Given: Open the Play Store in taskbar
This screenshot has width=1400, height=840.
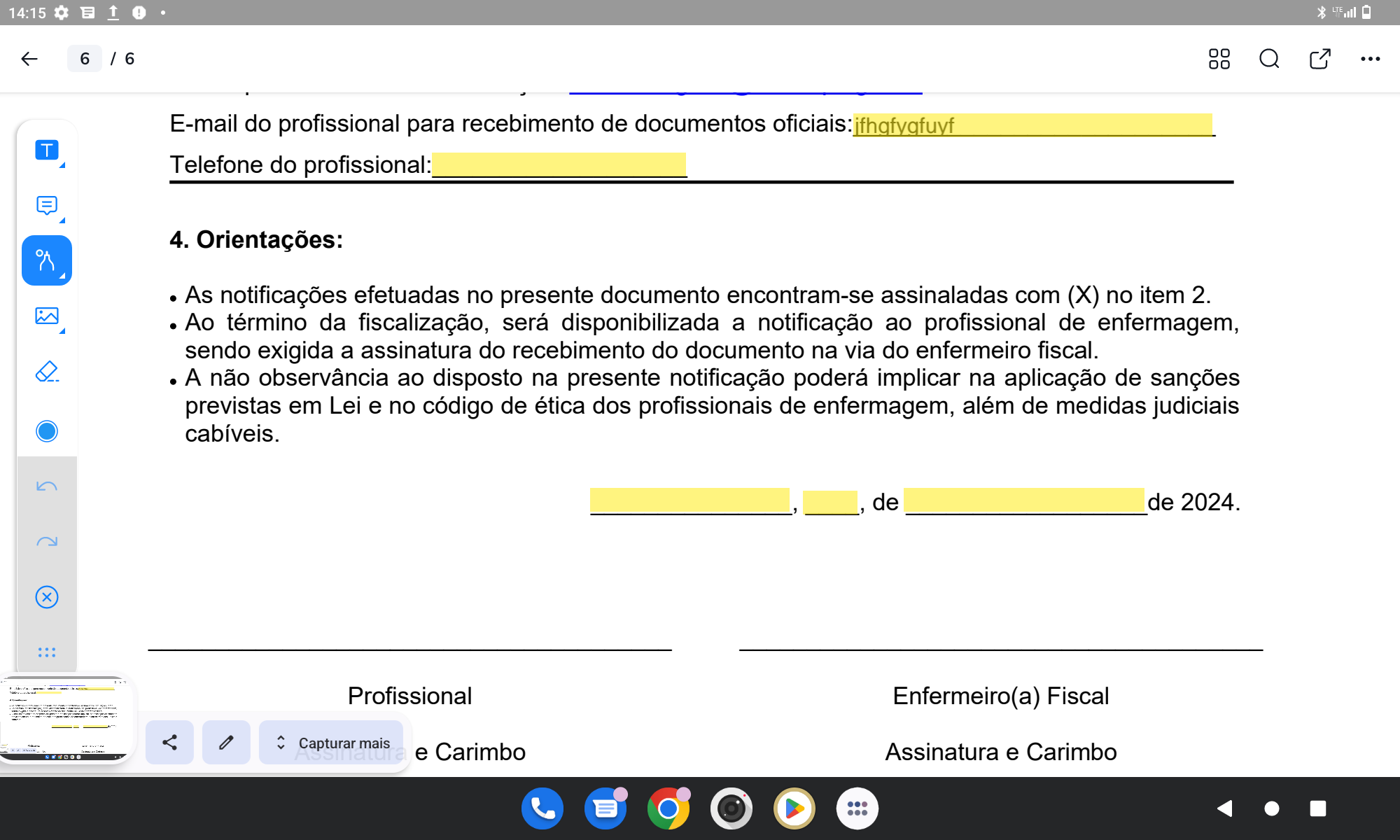Looking at the screenshot, I should [x=794, y=808].
